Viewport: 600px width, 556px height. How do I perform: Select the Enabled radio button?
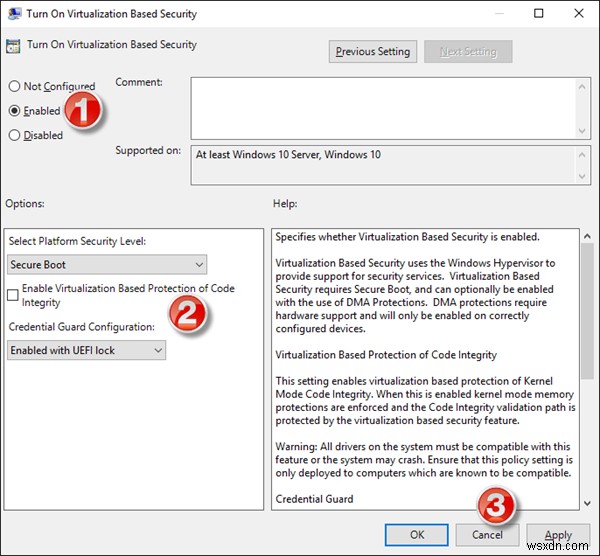click(14, 111)
